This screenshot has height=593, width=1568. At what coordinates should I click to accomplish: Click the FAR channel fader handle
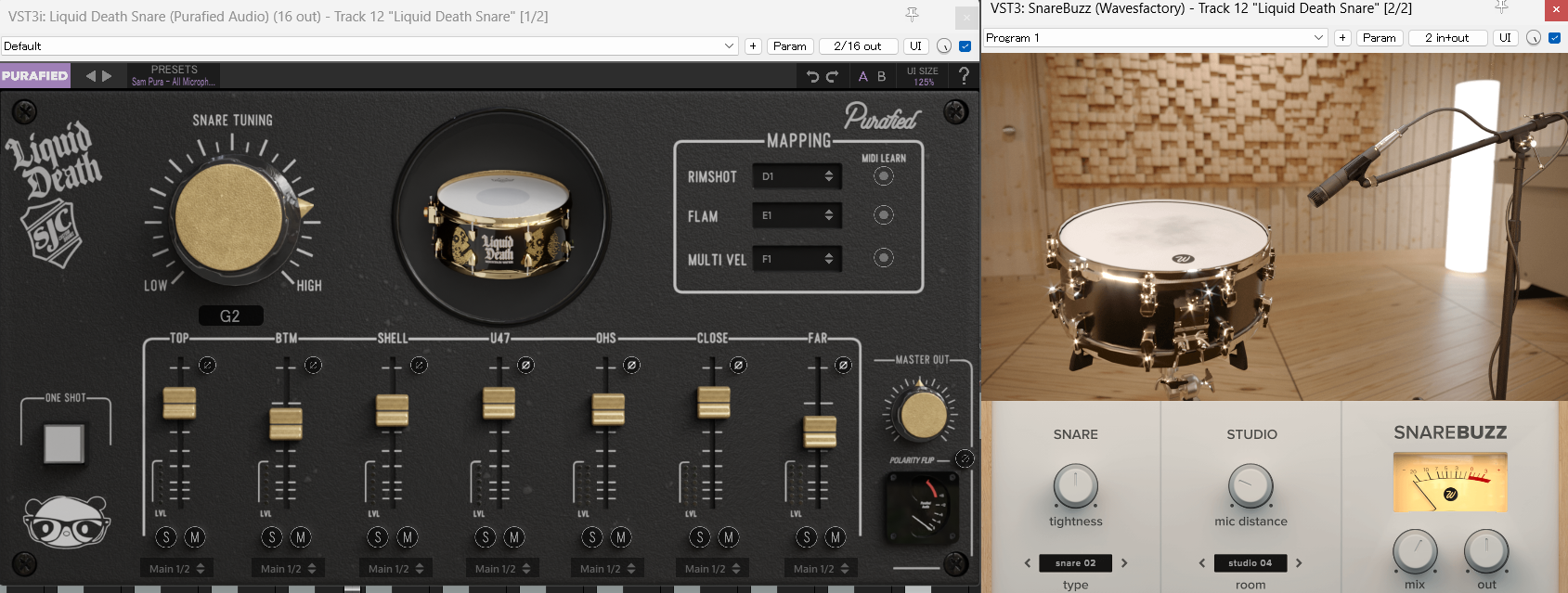click(820, 432)
